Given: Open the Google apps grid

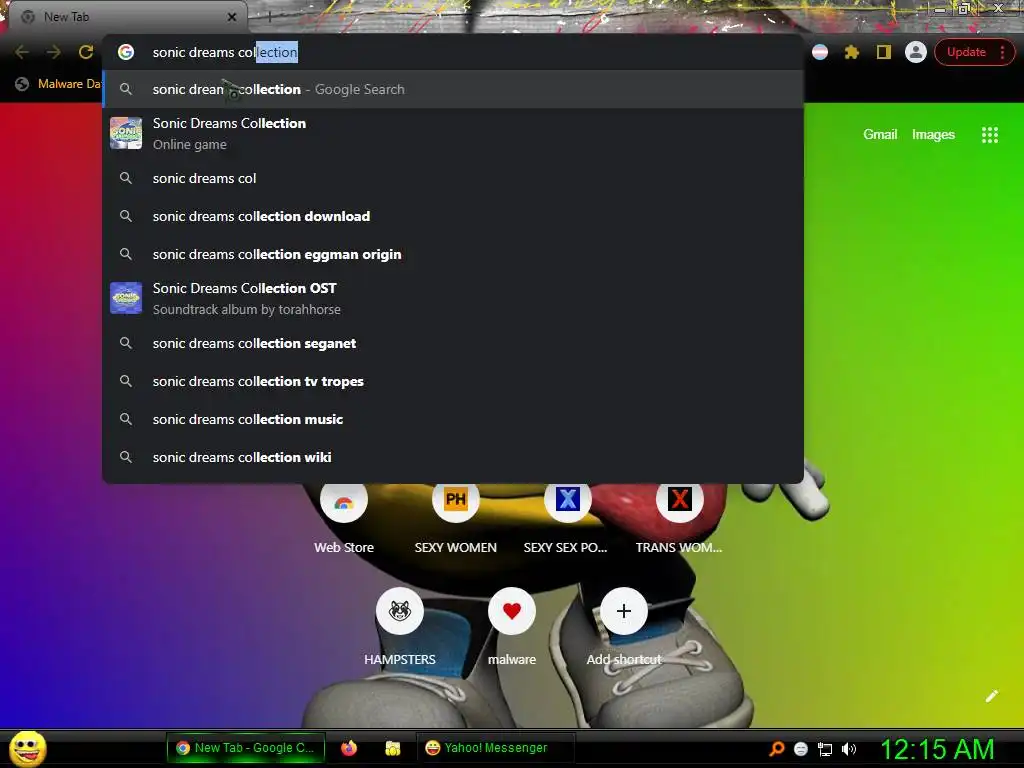Looking at the screenshot, I should pyautogui.click(x=989, y=135).
